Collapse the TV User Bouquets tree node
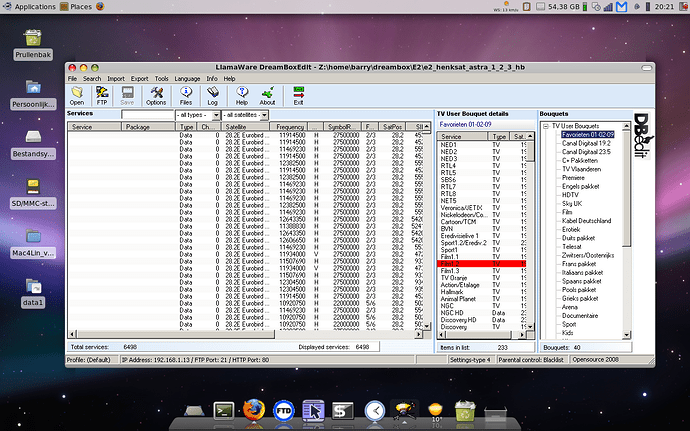 click(x=546, y=126)
